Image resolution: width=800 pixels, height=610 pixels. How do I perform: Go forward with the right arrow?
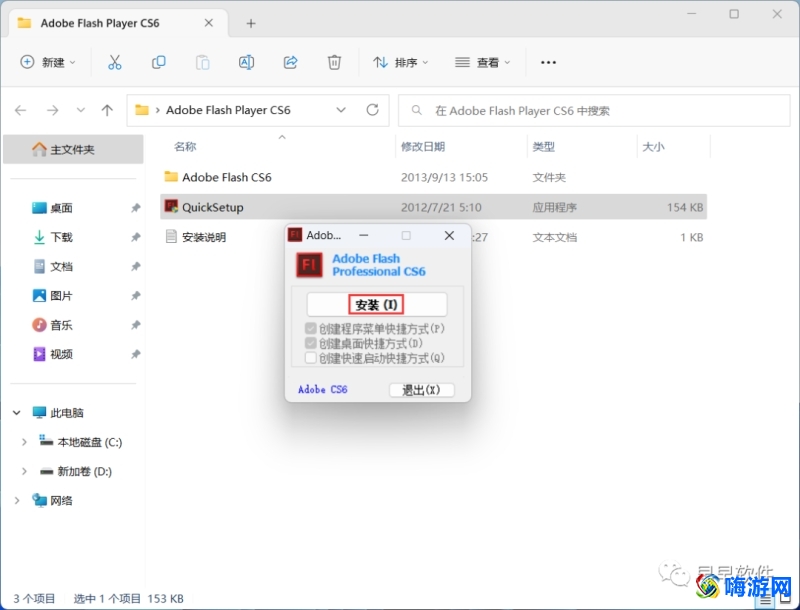click(x=52, y=110)
